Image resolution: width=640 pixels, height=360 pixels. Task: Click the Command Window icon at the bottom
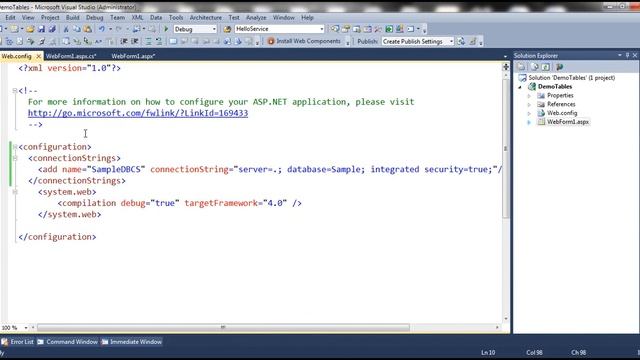[x=40, y=342]
